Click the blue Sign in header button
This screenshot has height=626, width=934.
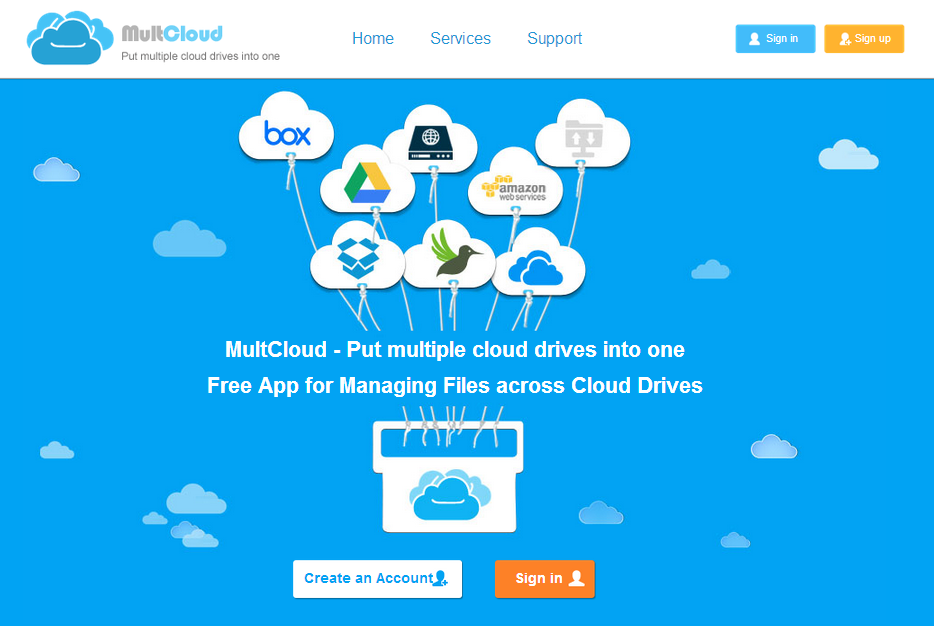(x=776, y=39)
